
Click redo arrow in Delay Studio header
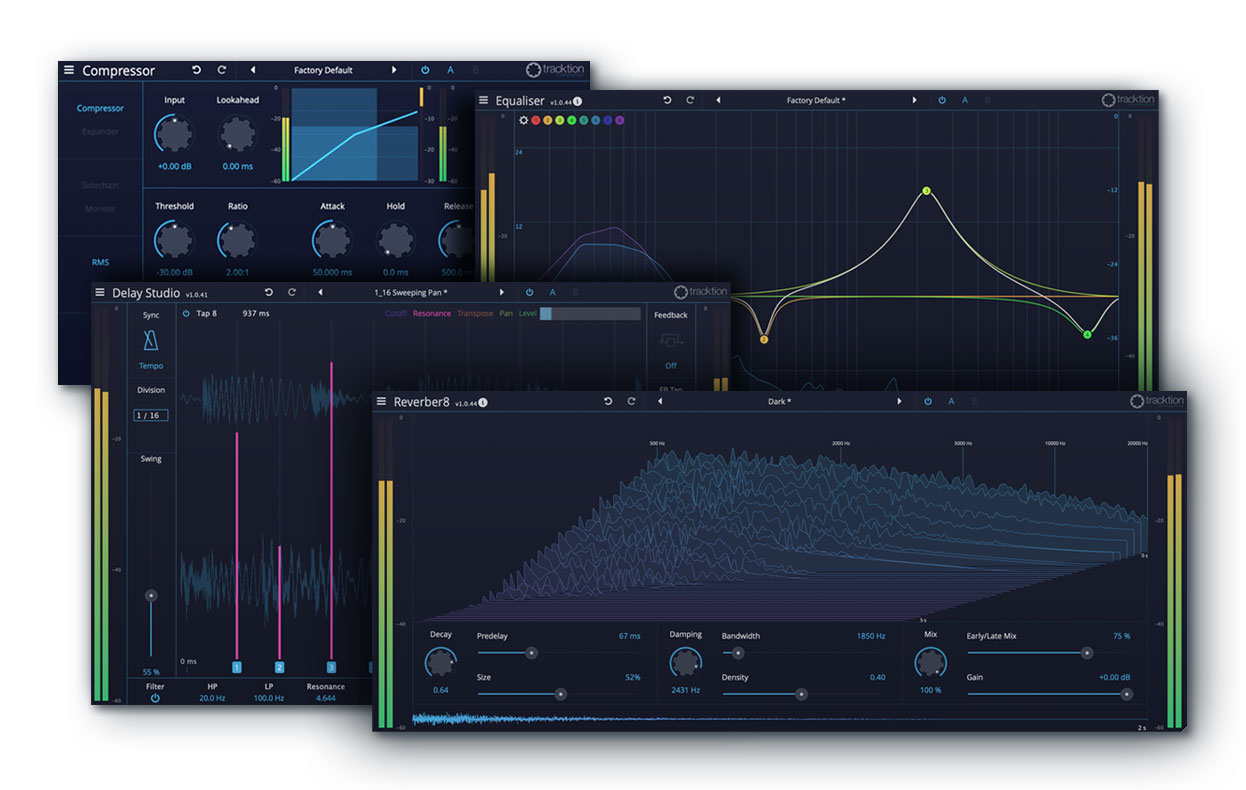coord(292,292)
